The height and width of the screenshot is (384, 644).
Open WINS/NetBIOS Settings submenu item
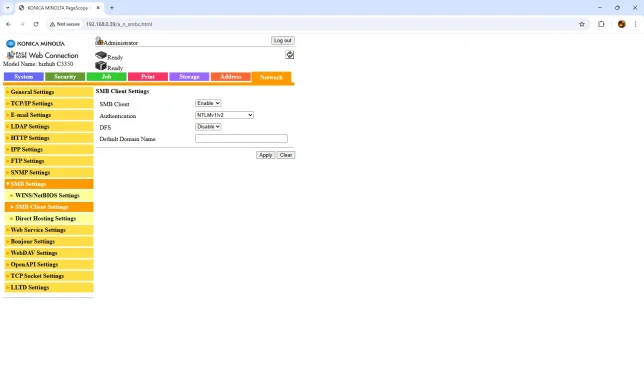[x=49, y=195]
